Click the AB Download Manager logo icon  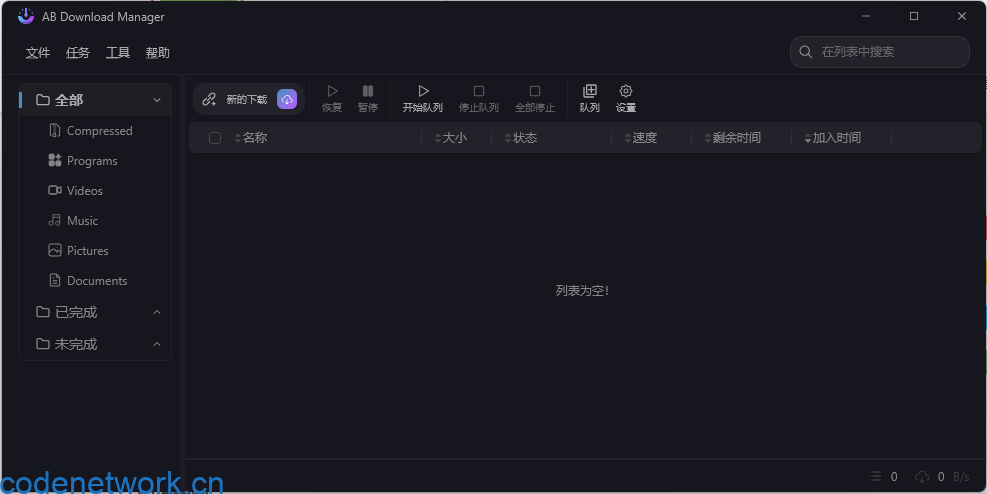point(26,16)
